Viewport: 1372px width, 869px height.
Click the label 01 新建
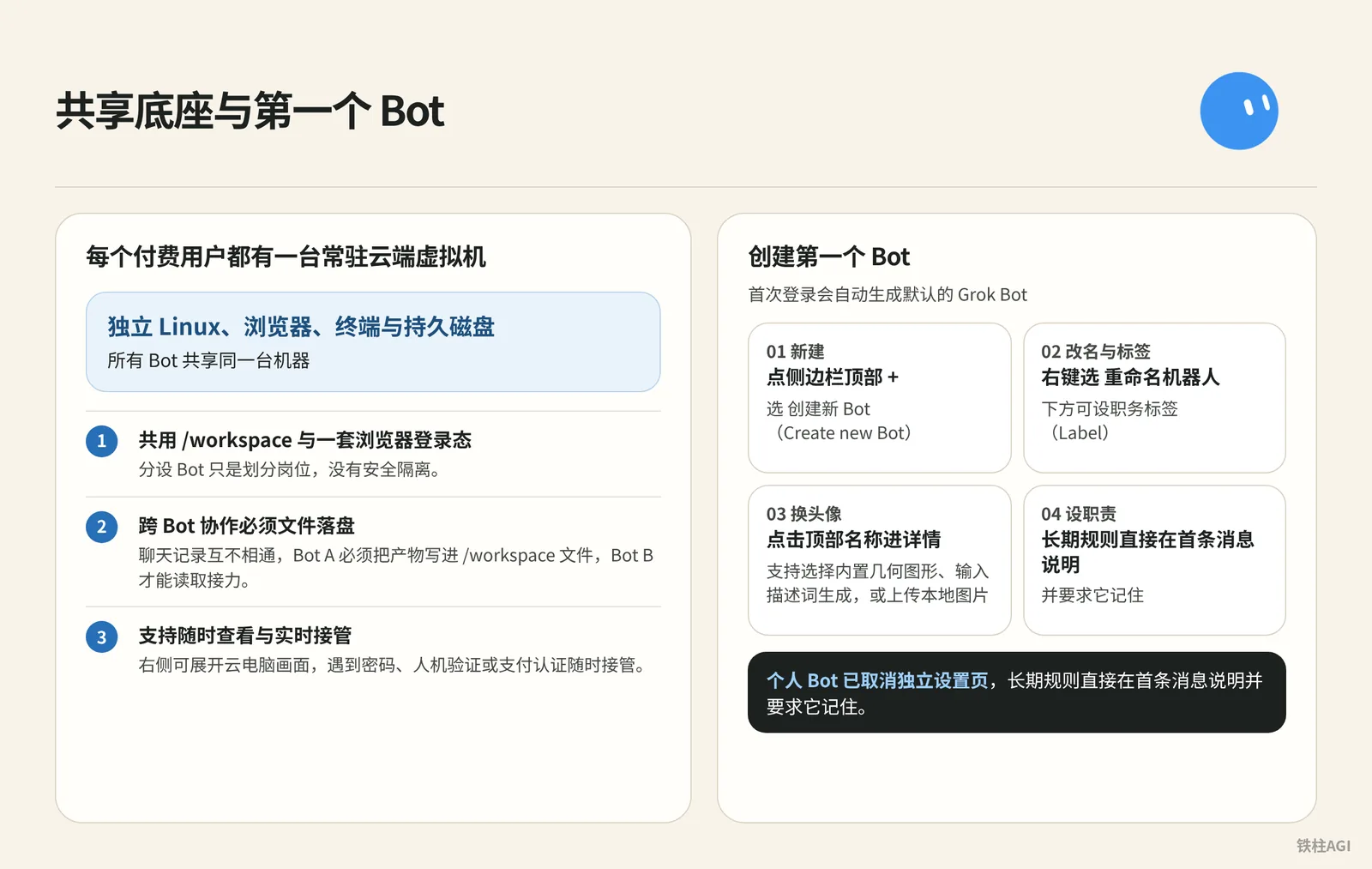795,352
